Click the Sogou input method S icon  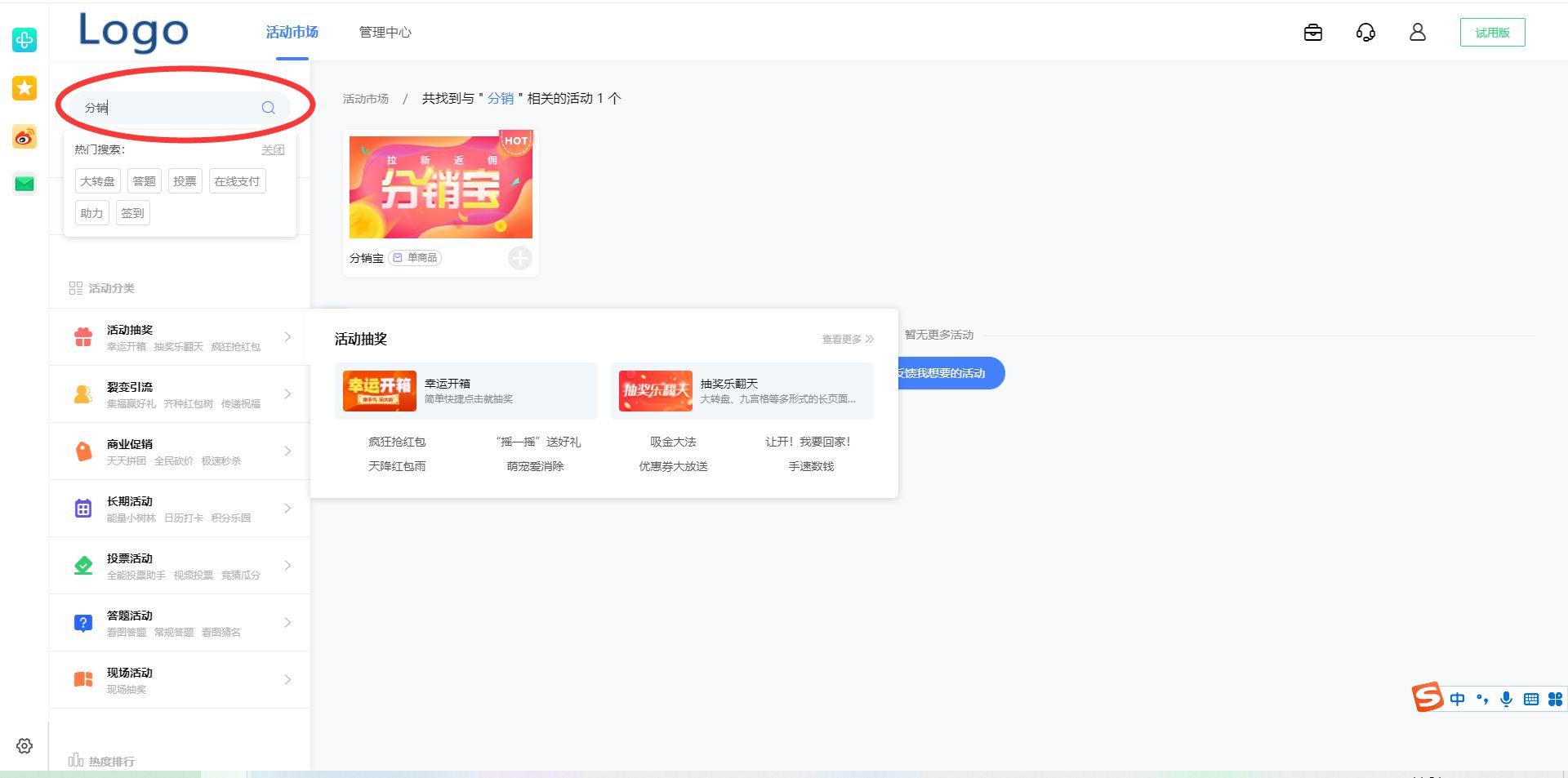pyautogui.click(x=1428, y=697)
